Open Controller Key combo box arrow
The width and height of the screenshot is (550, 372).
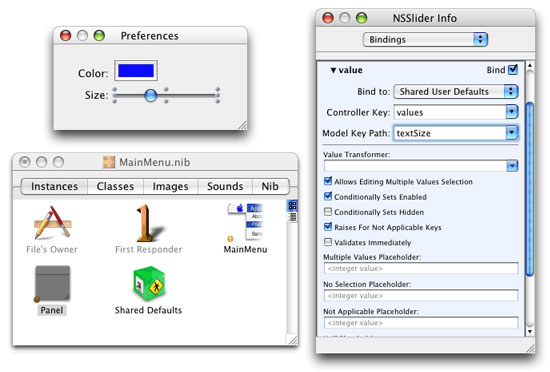coord(512,112)
